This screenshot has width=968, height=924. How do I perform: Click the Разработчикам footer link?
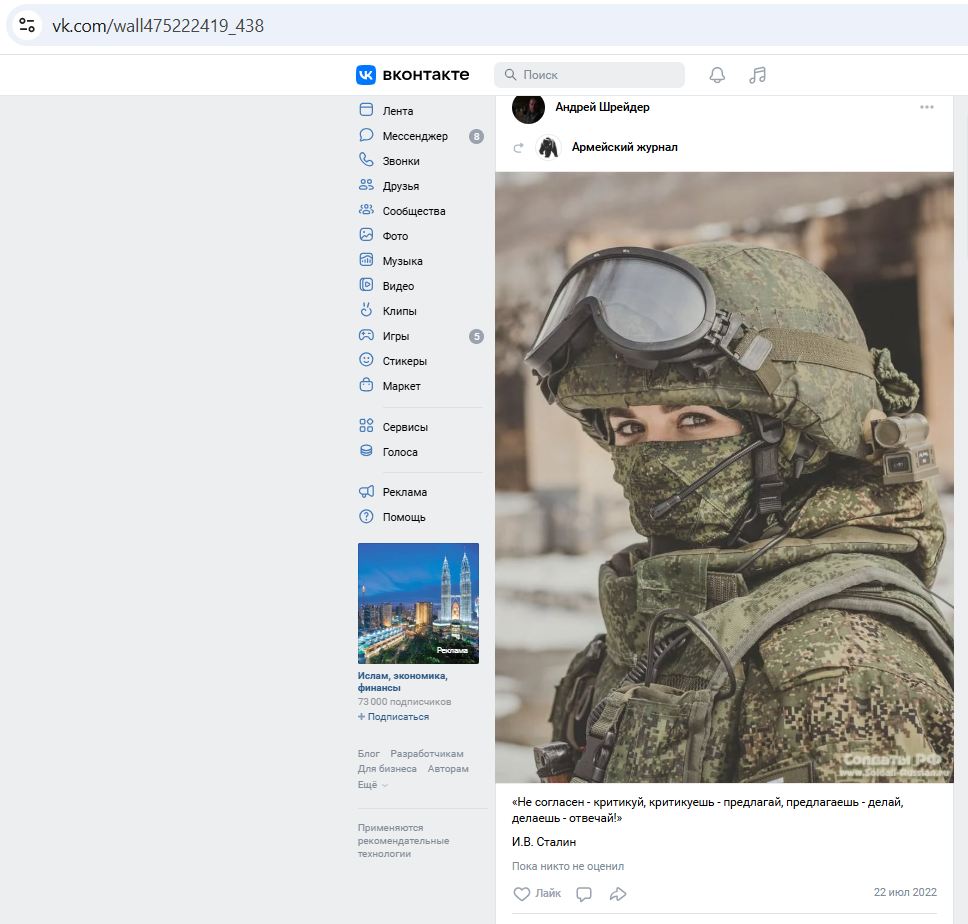427,754
